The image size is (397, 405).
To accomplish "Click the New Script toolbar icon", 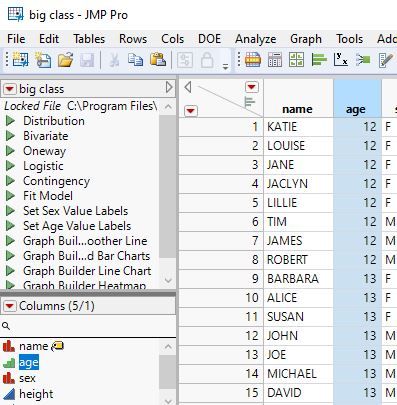I will pyautogui.click(x=43, y=60).
